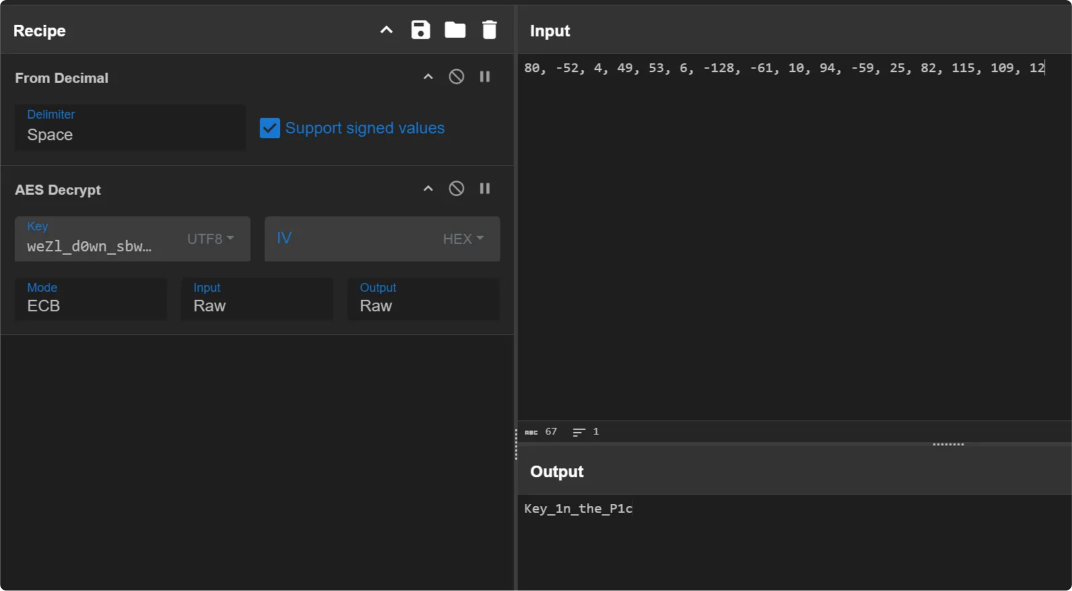Click the Input text area
1072x591 pixels.
point(794,237)
